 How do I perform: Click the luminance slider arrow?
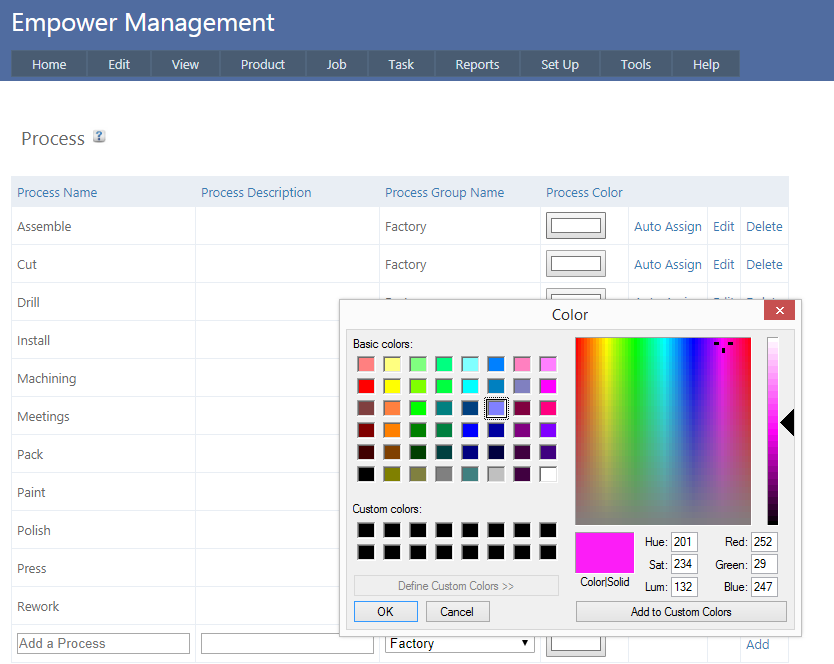pos(787,424)
